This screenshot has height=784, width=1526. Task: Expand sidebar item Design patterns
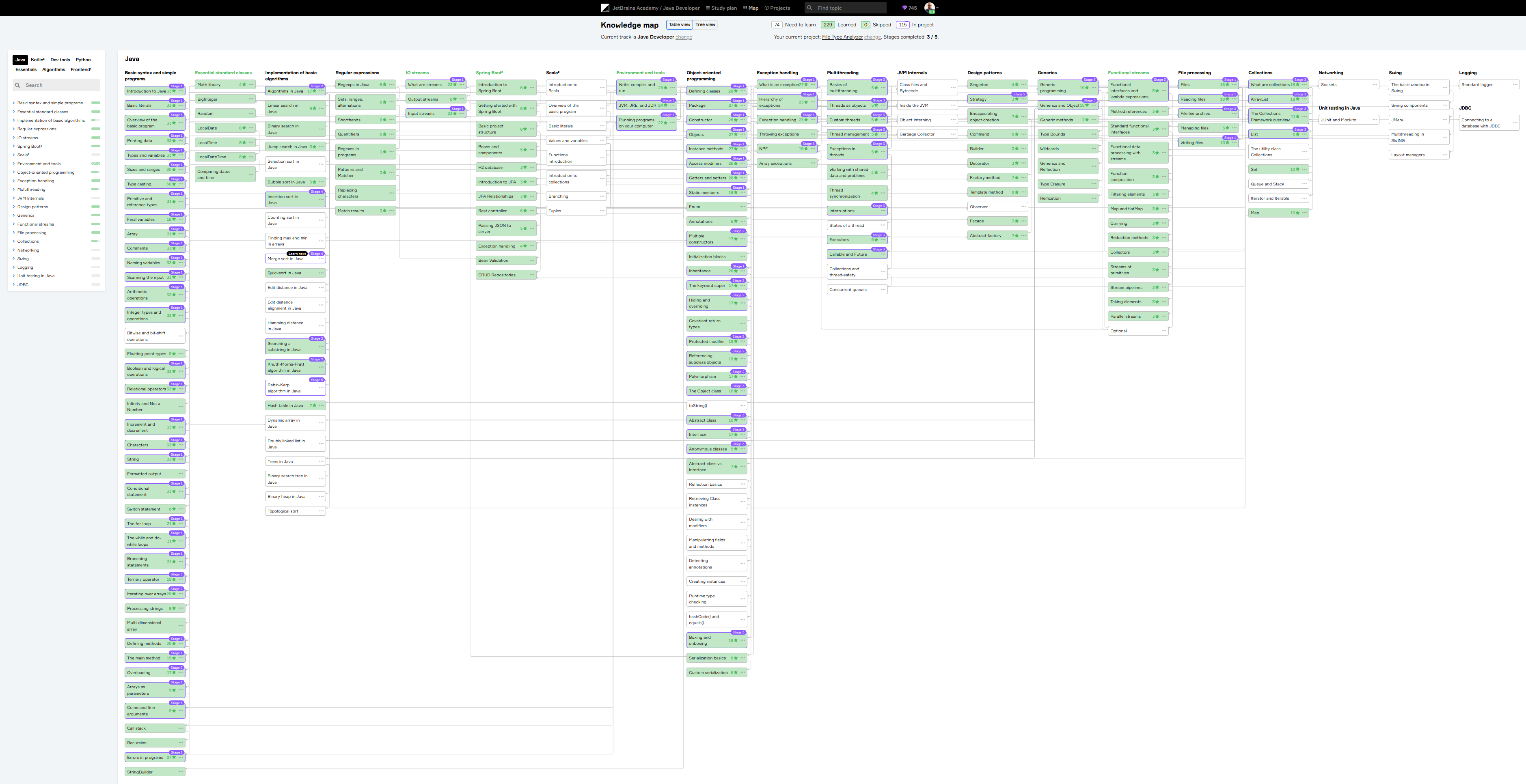pos(14,207)
